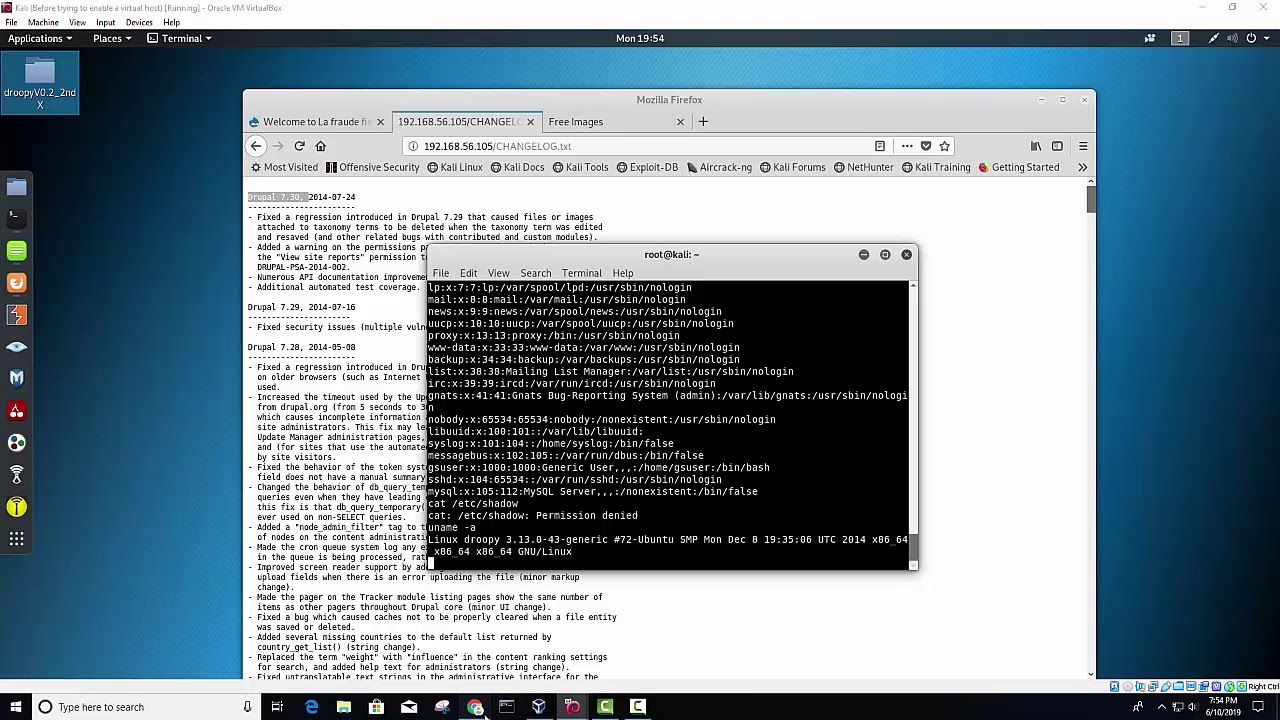The image size is (1280, 720).
Task: Open terminal Edit menu
Action: point(469,273)
